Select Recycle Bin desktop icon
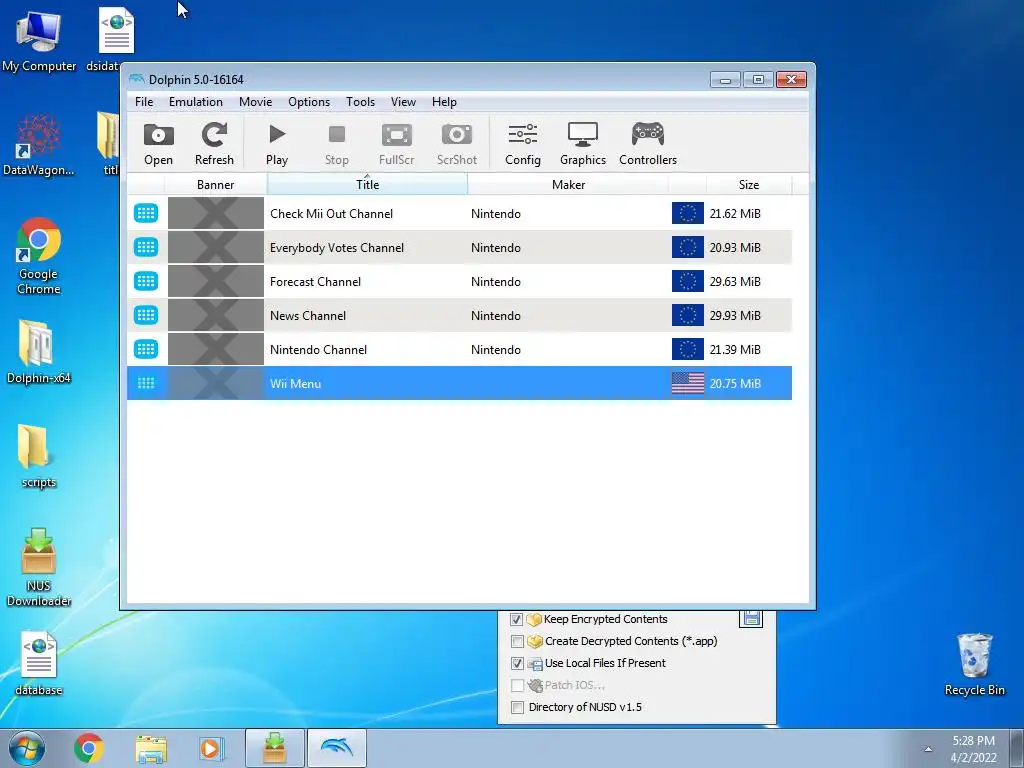The width and height of the screenshot is (1024, 768). (974, 664)
